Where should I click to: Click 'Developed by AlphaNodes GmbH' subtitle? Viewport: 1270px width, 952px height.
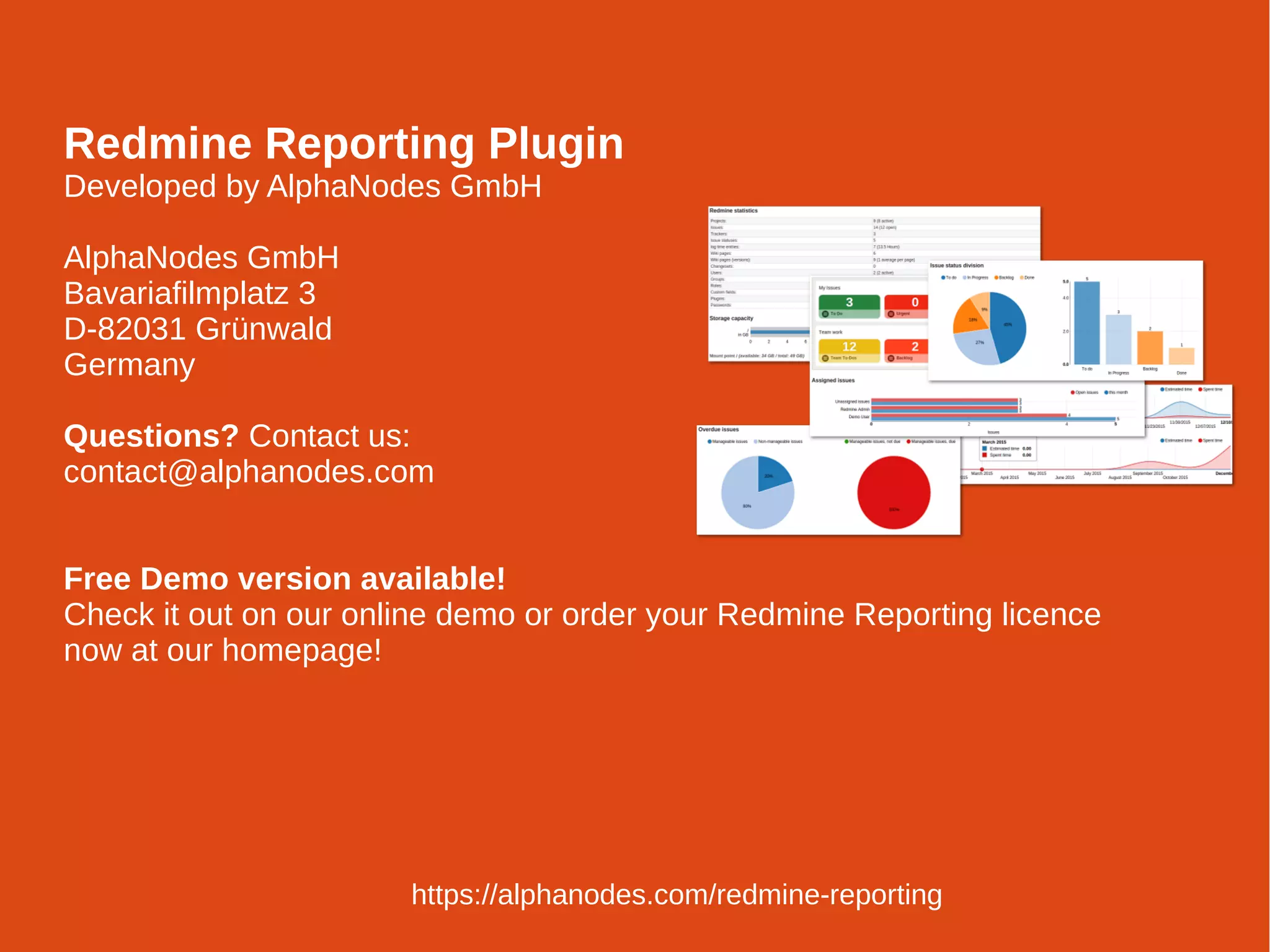click(303, 187)
